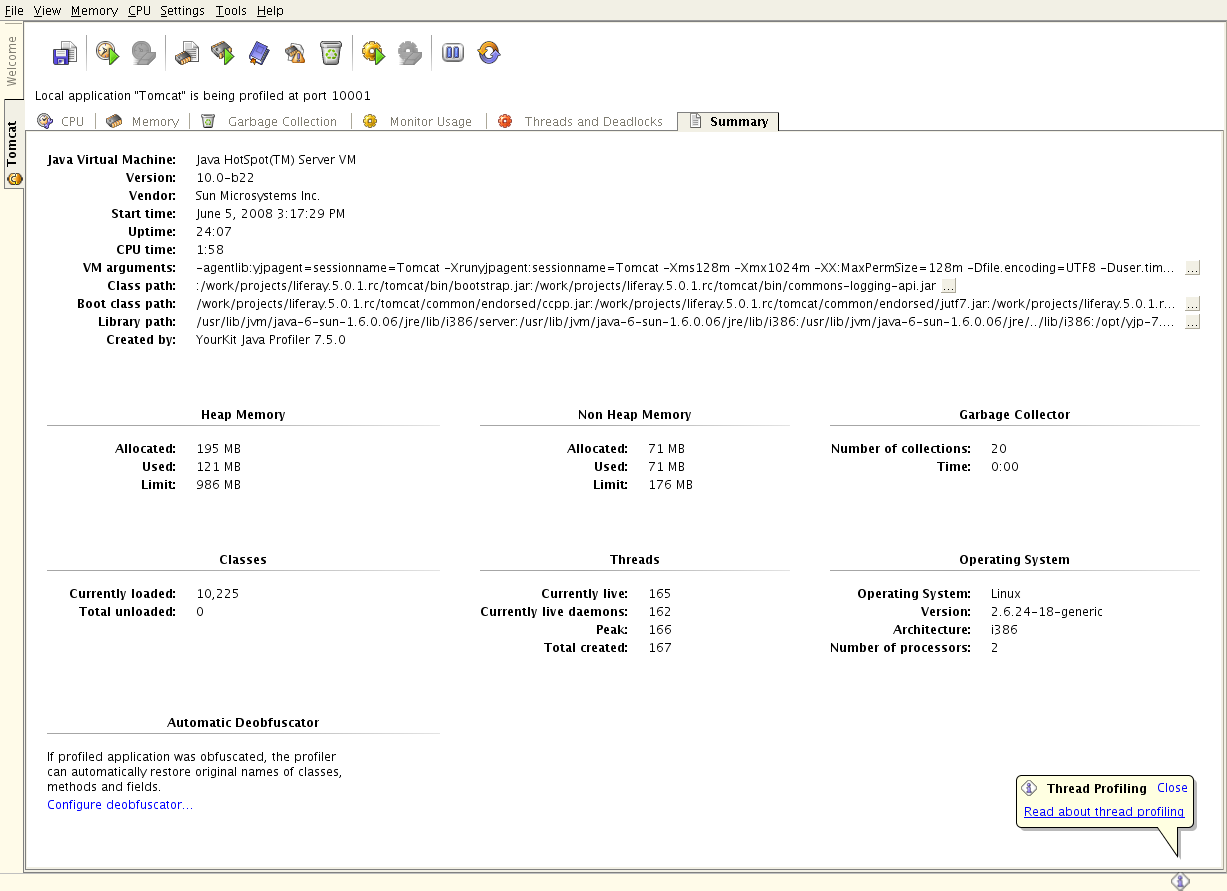This screenshot has width=1227, height=891.
Task: Click the blue book generation icon
Action: [x=259, y=53]
